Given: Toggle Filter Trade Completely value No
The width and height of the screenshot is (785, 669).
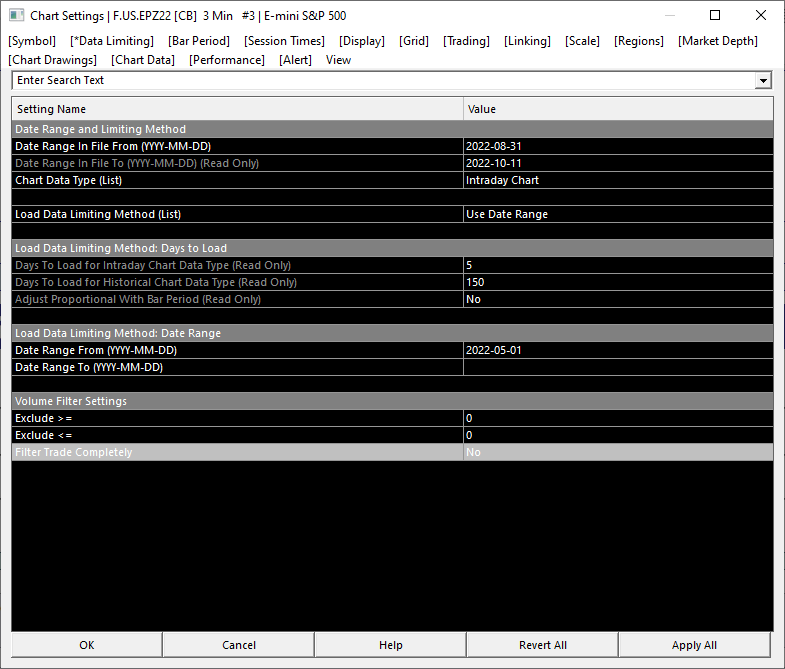Looking at the screenshot, I should [618, 453].
